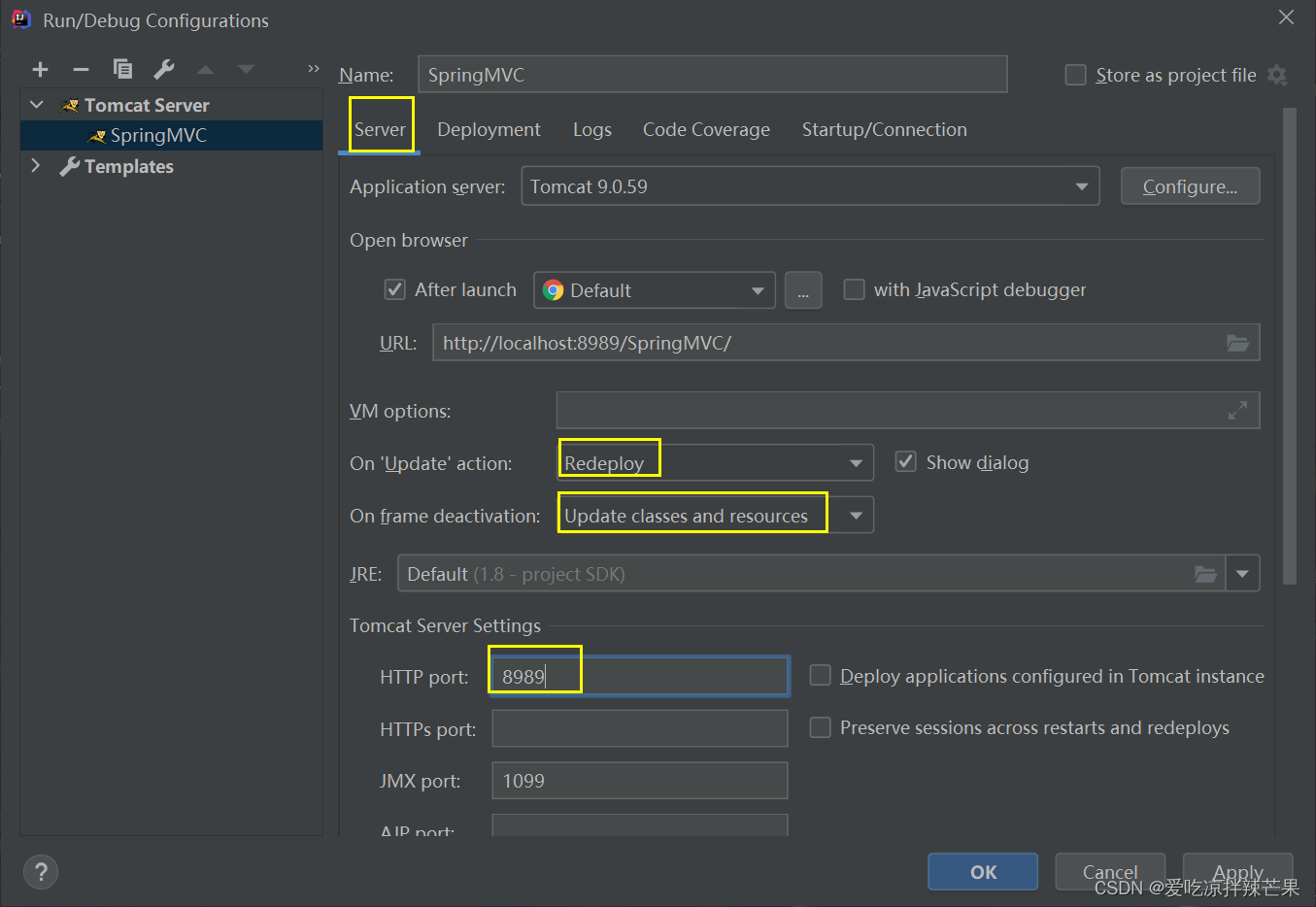
Task: Show more toolbar actions chevron
Action: (x=313, y=68)
